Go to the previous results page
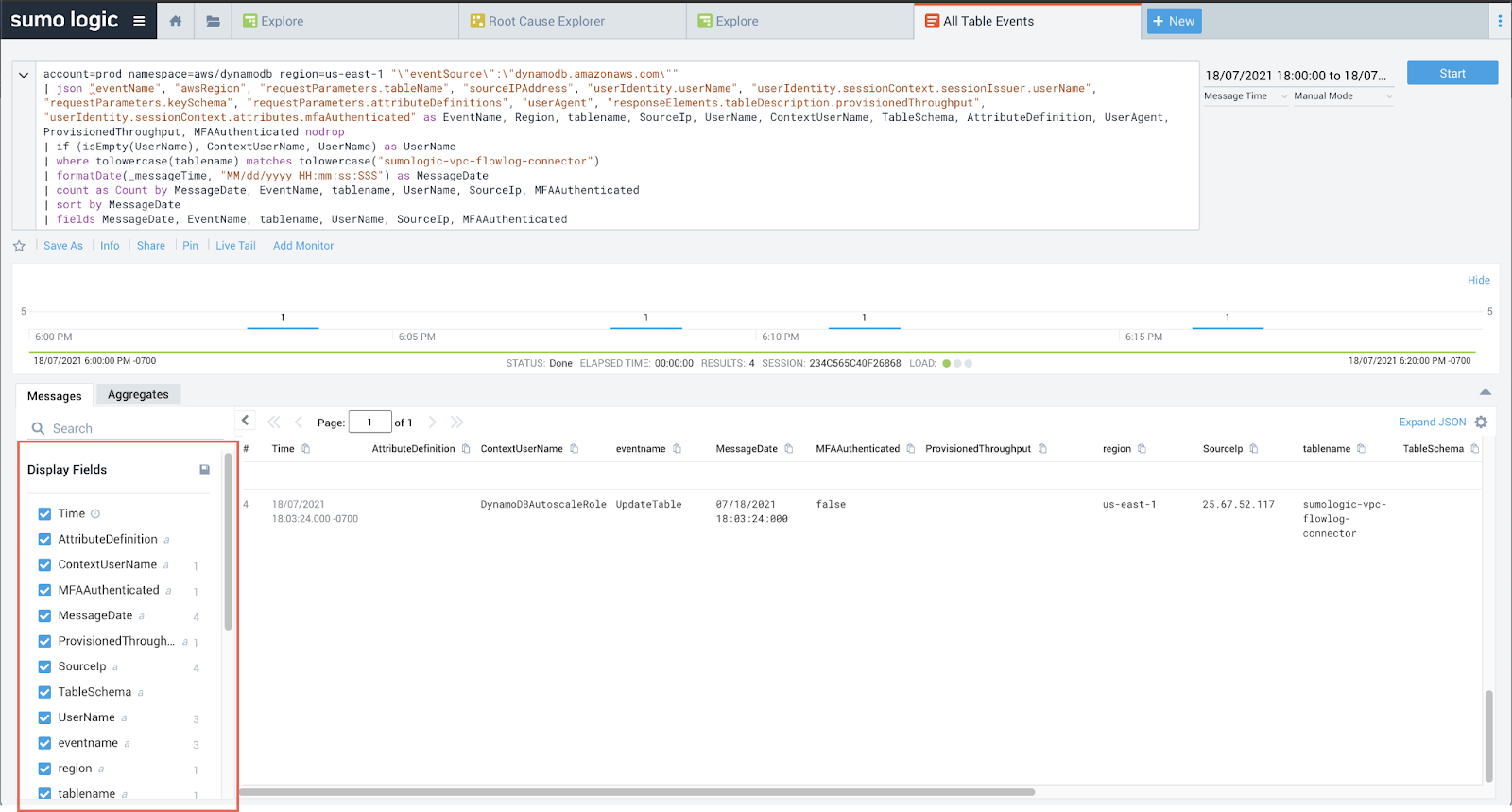The width and height of the screenshot is (1512, 812). coord(299,423)
